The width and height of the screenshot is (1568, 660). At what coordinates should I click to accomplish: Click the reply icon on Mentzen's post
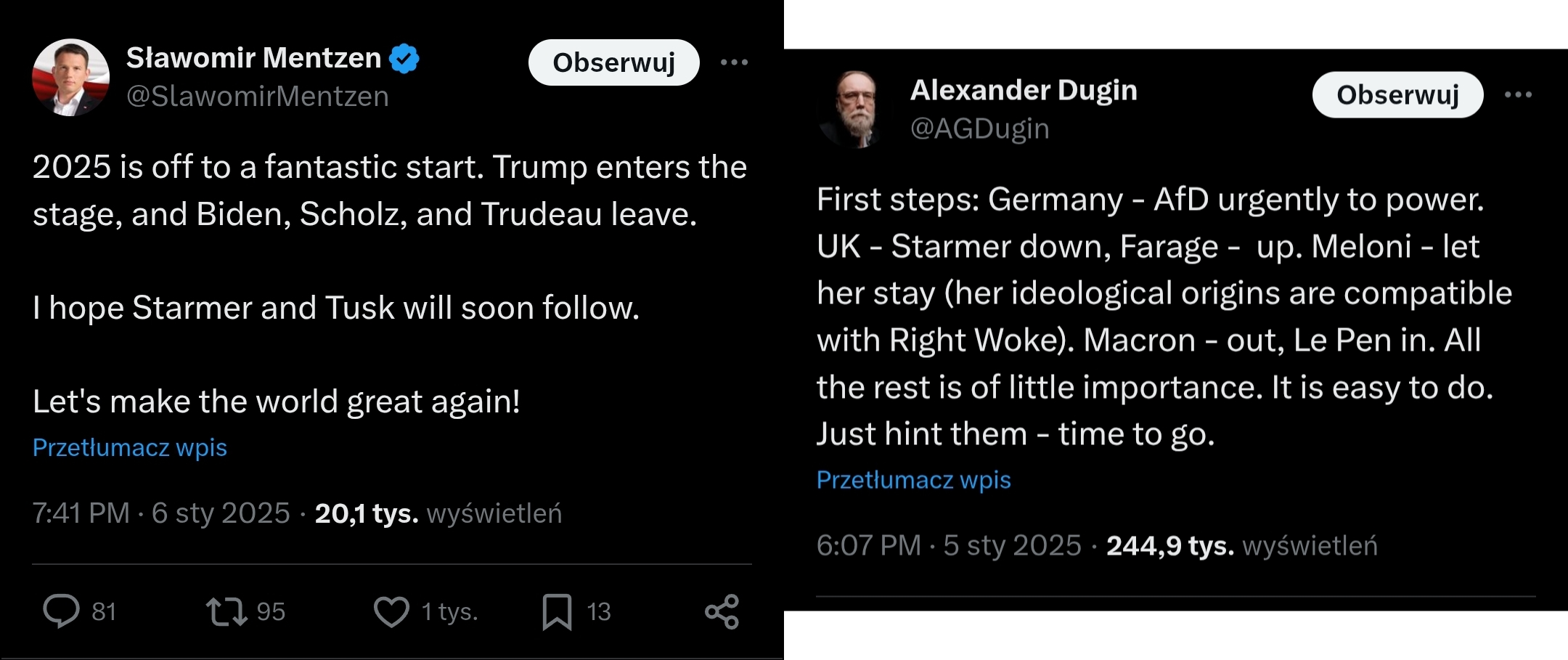pyautogui.click(x=62, y=611)
